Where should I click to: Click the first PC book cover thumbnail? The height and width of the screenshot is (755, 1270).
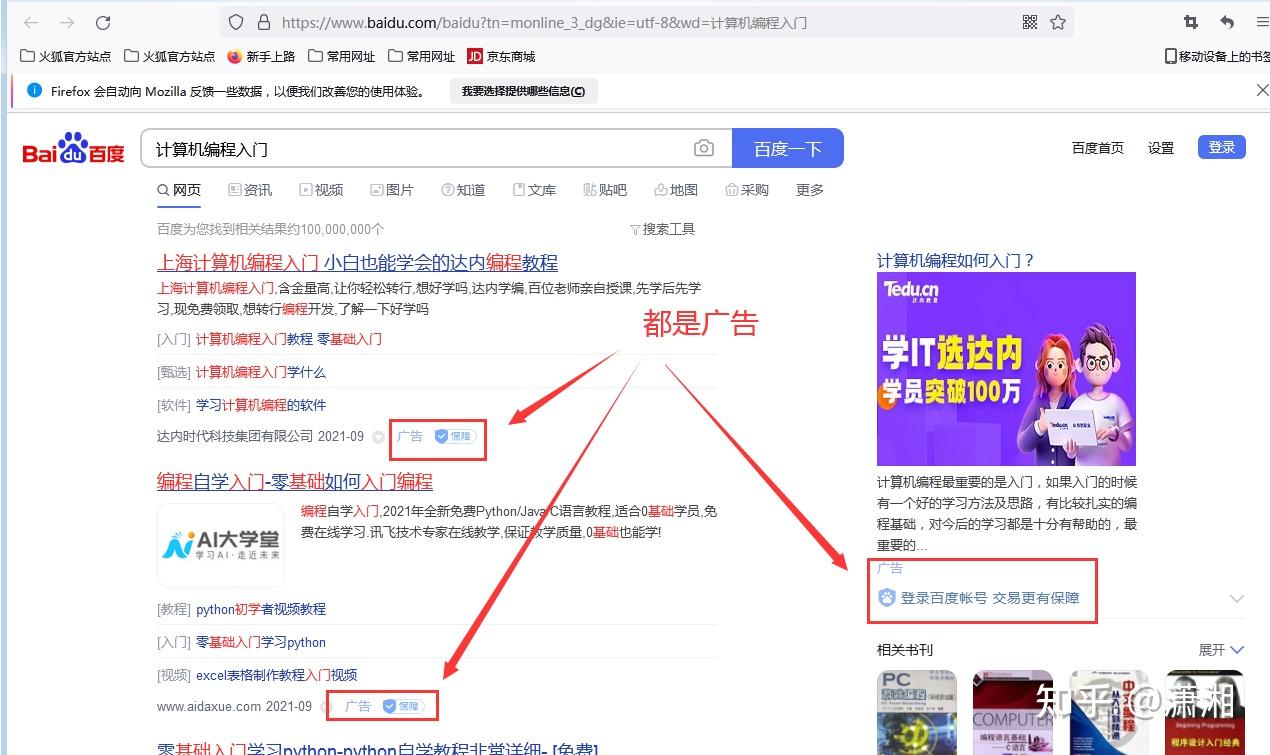(x=917, y=712)
